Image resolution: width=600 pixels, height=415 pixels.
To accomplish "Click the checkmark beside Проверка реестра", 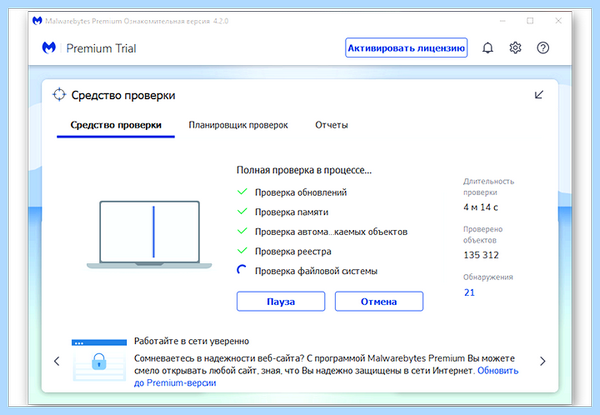I will coord(242,251).
